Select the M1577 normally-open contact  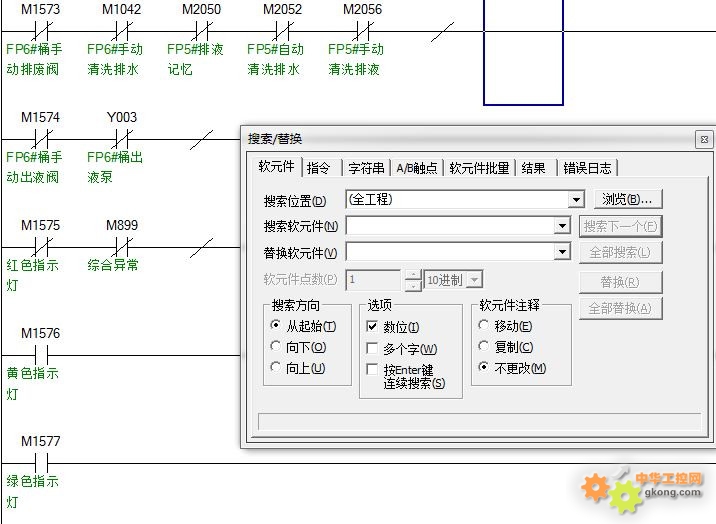tap(41, 463)
